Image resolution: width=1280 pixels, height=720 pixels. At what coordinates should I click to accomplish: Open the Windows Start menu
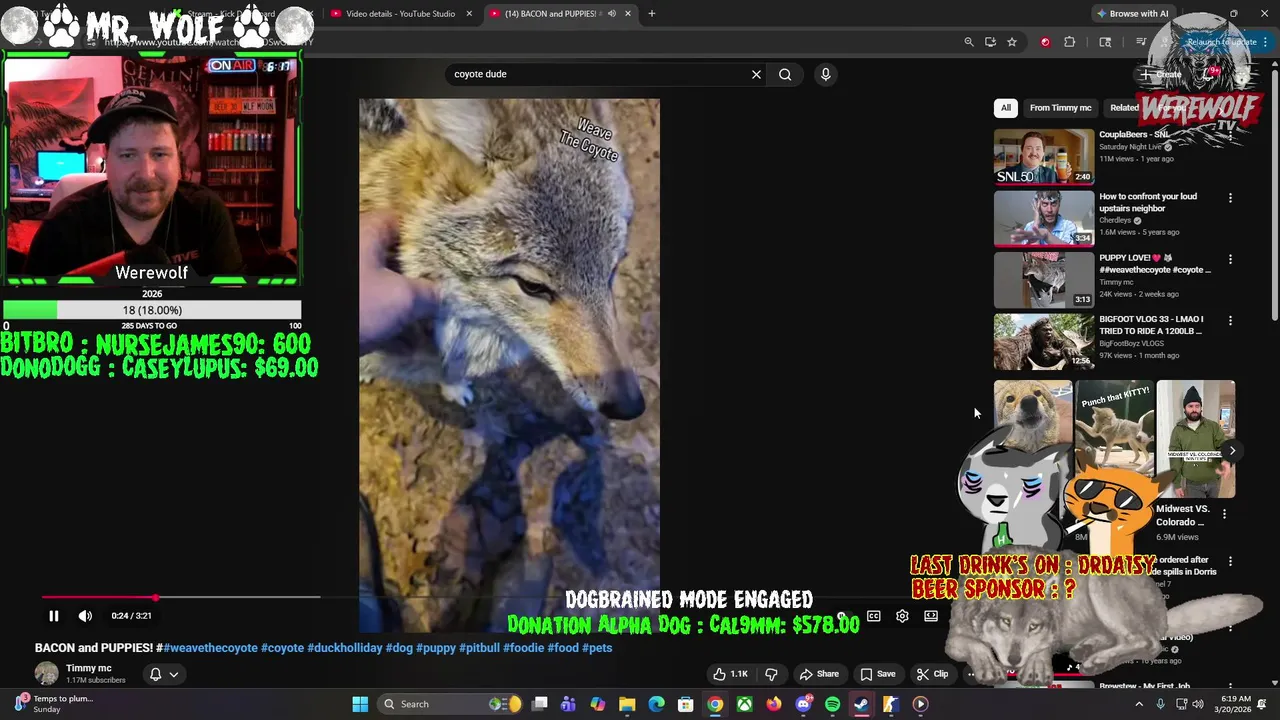pyautogui.click(x=360, y=704)
